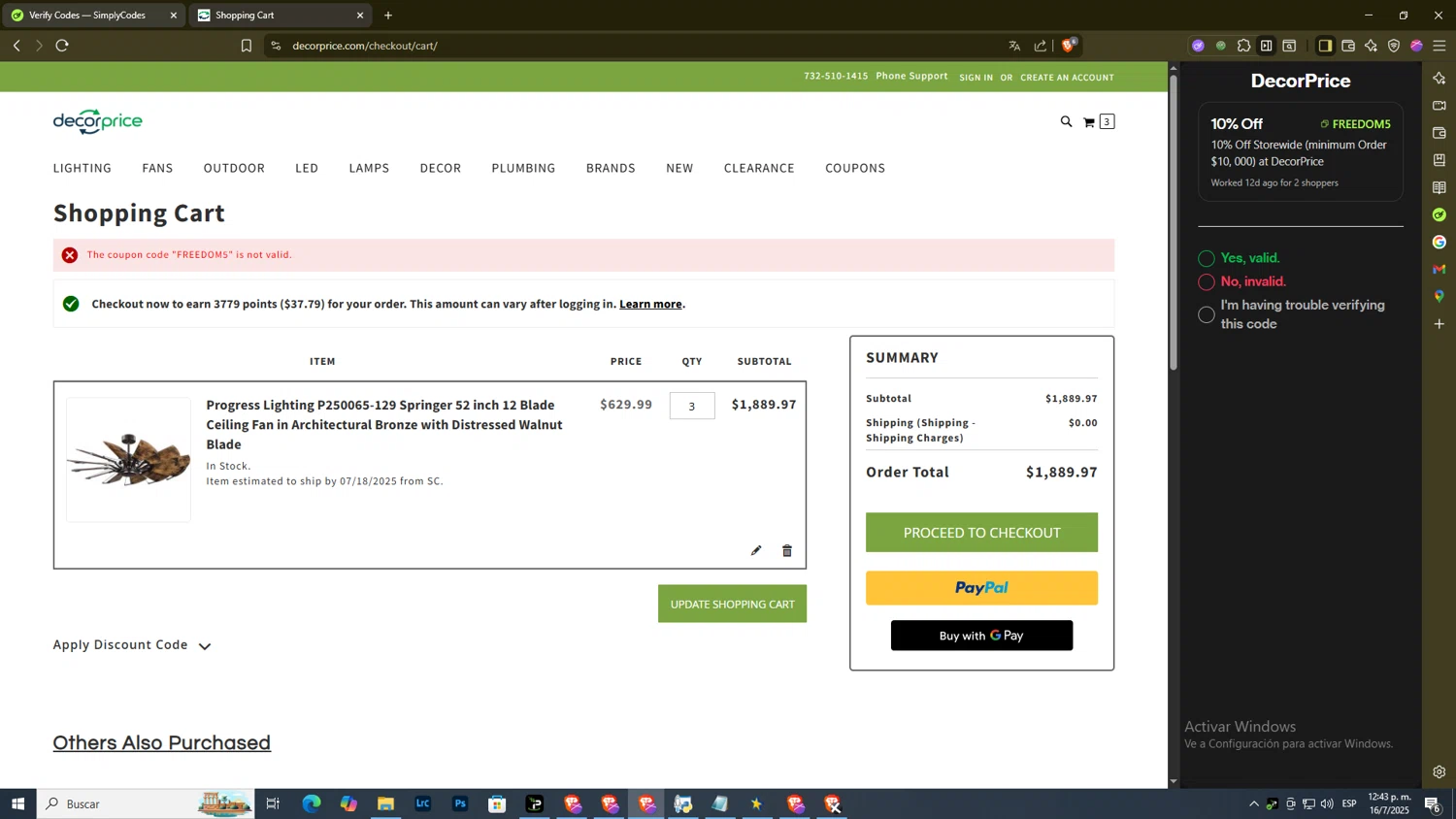The image size is (1456, 819).
Task: Click the Create an Account link
Action: click(1067, 78)
